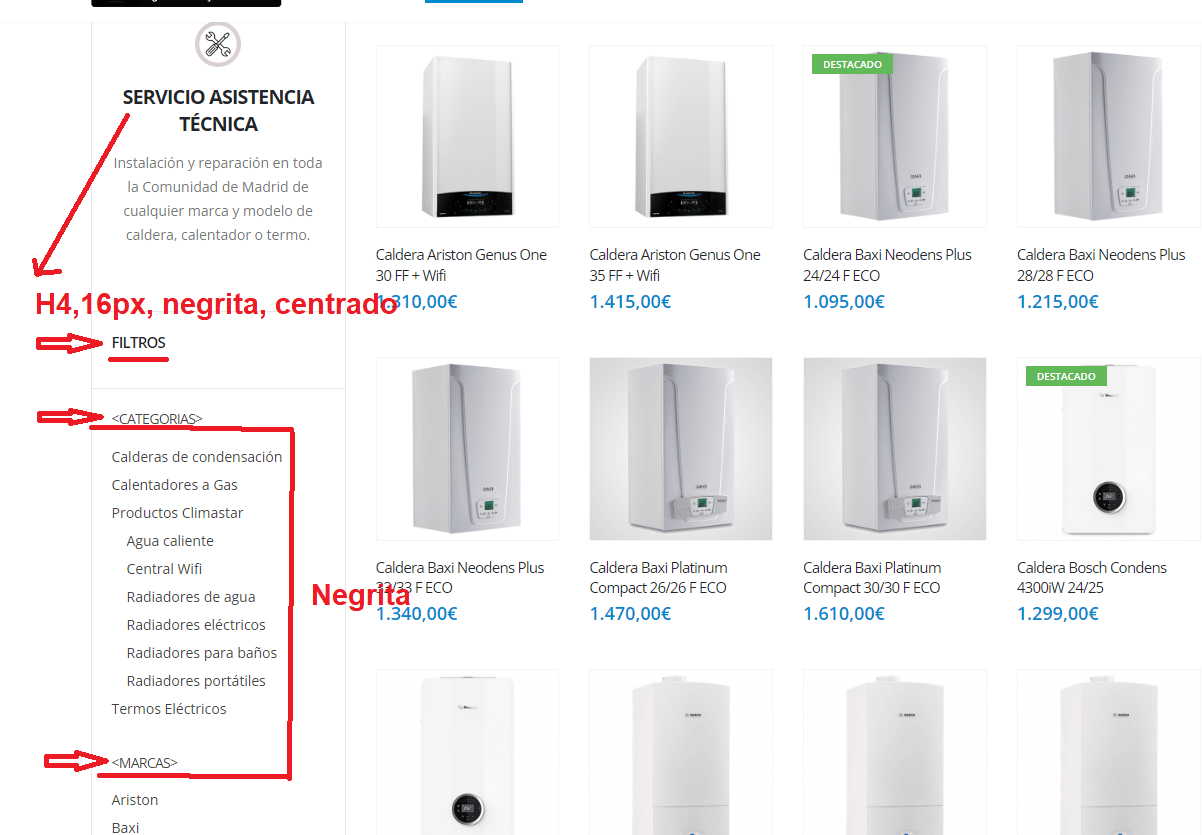Click the DESTACADO badge on Bosch Condens boiler

(1066, 376)
